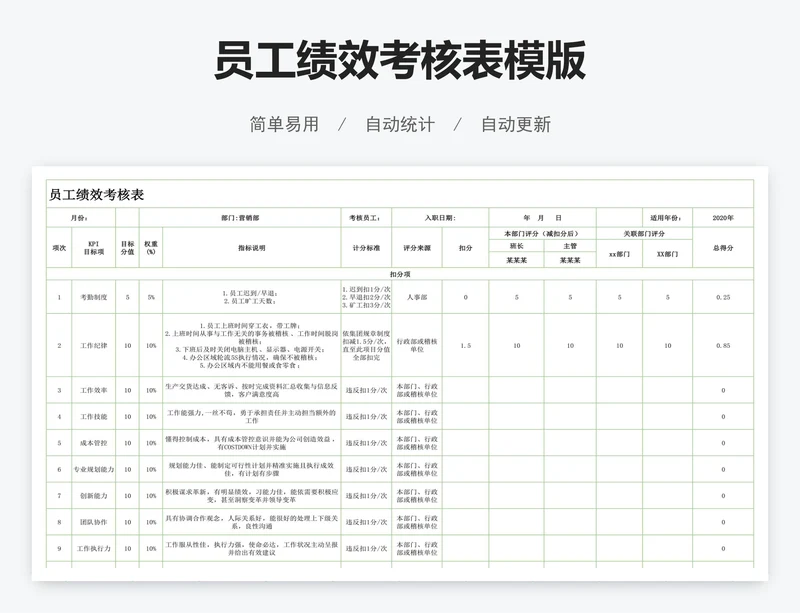Select the 考核员工 label cell
Image resolution: width=800 pixels, height=613 pixels.
click(366, 218)
